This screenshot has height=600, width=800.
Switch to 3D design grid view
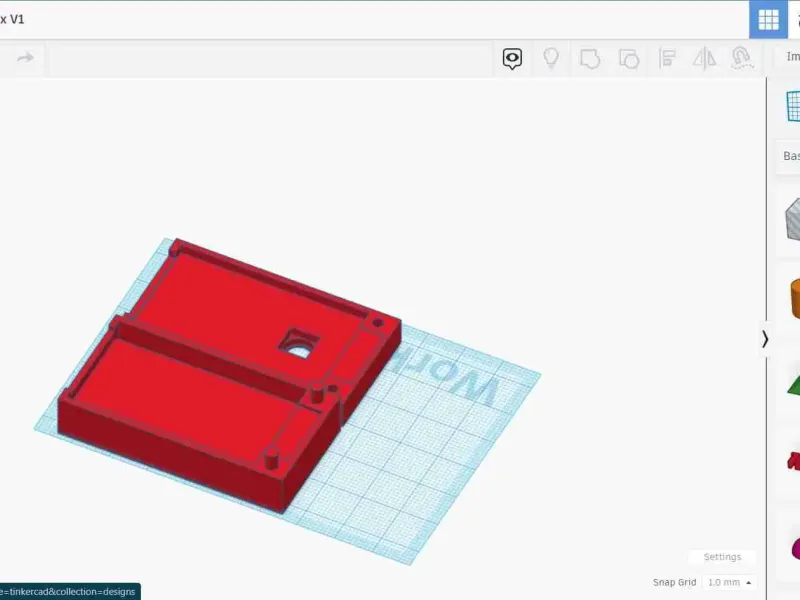pos(768,20)
